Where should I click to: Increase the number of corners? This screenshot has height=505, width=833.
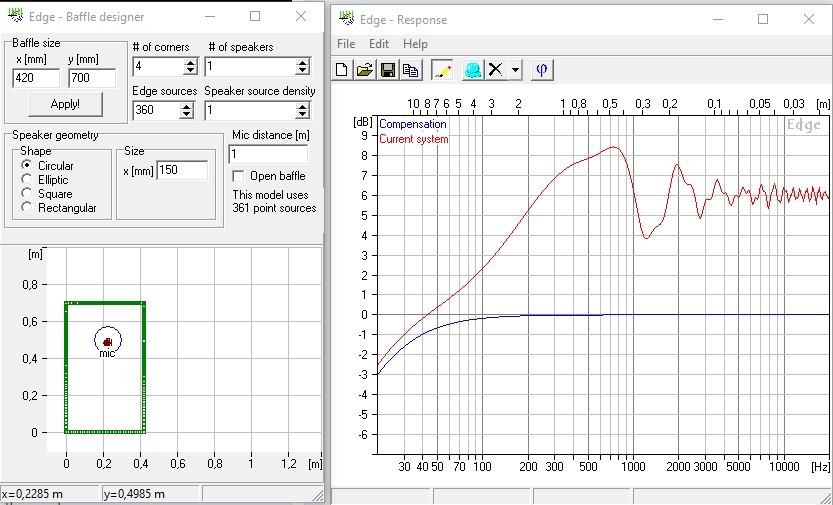(190, 63)
